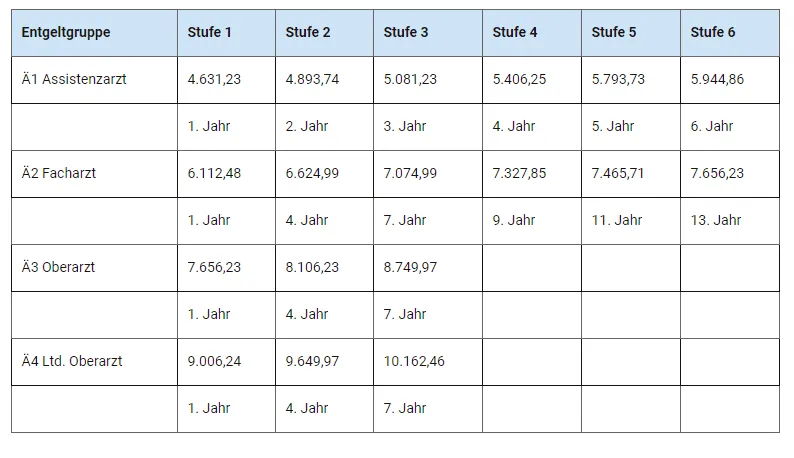Click the Stufe 3 column header
The height and width of the screenshot is (458, 794).
click(406, 32)
